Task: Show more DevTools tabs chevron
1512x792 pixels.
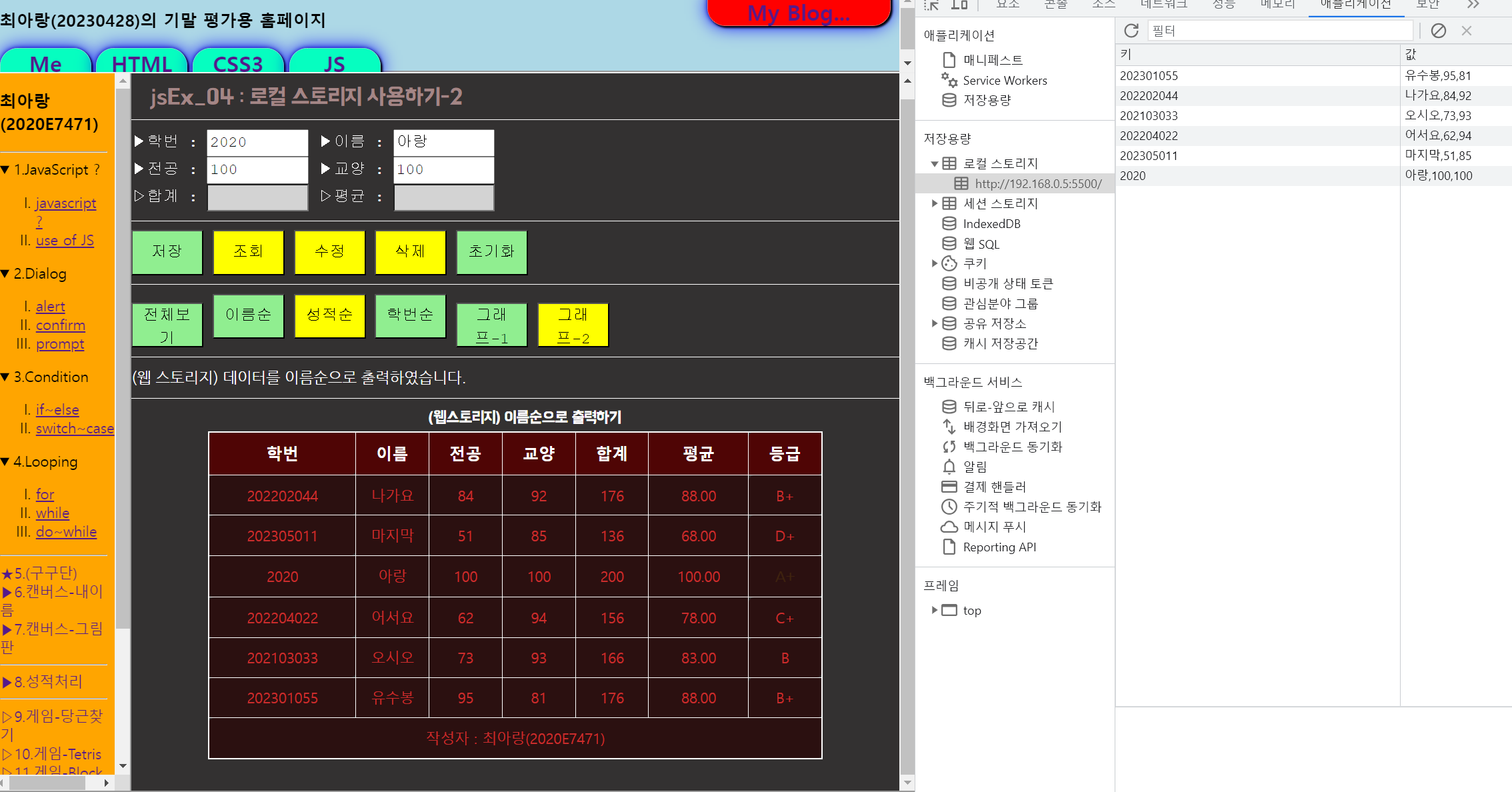Action: tap(1473, 5)
